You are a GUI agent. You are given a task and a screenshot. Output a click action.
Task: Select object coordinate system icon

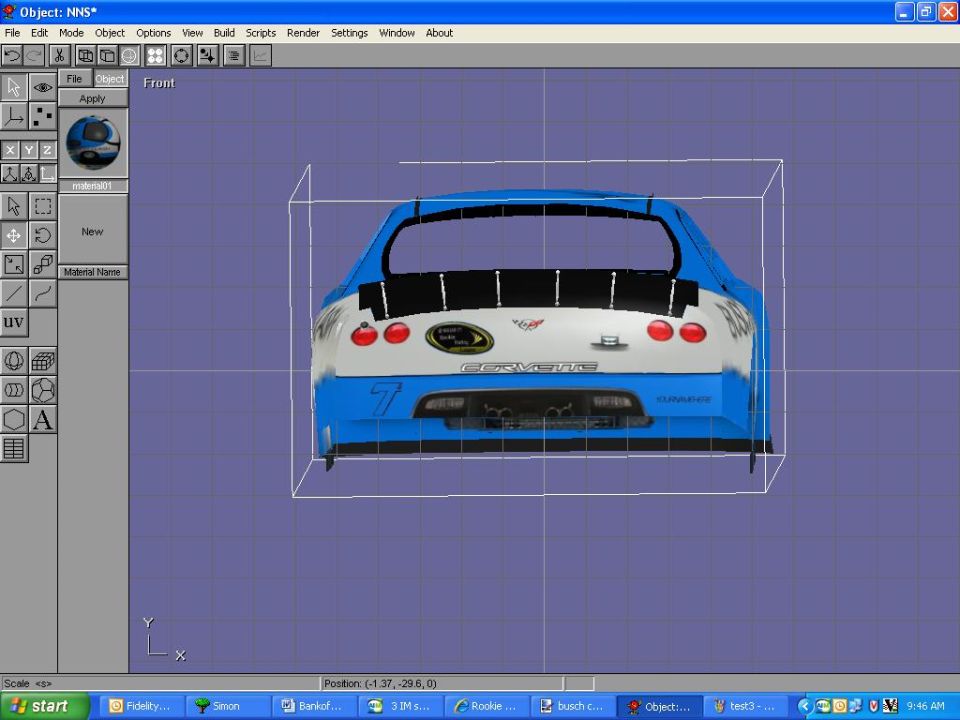(x=29, y=174)
